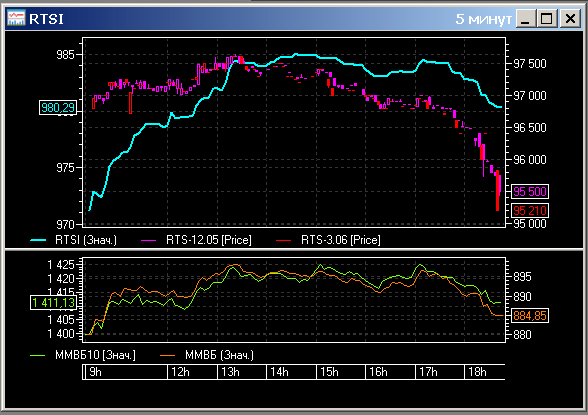Select the 18h time scale segment
The image size is (588, 415).
485,372
